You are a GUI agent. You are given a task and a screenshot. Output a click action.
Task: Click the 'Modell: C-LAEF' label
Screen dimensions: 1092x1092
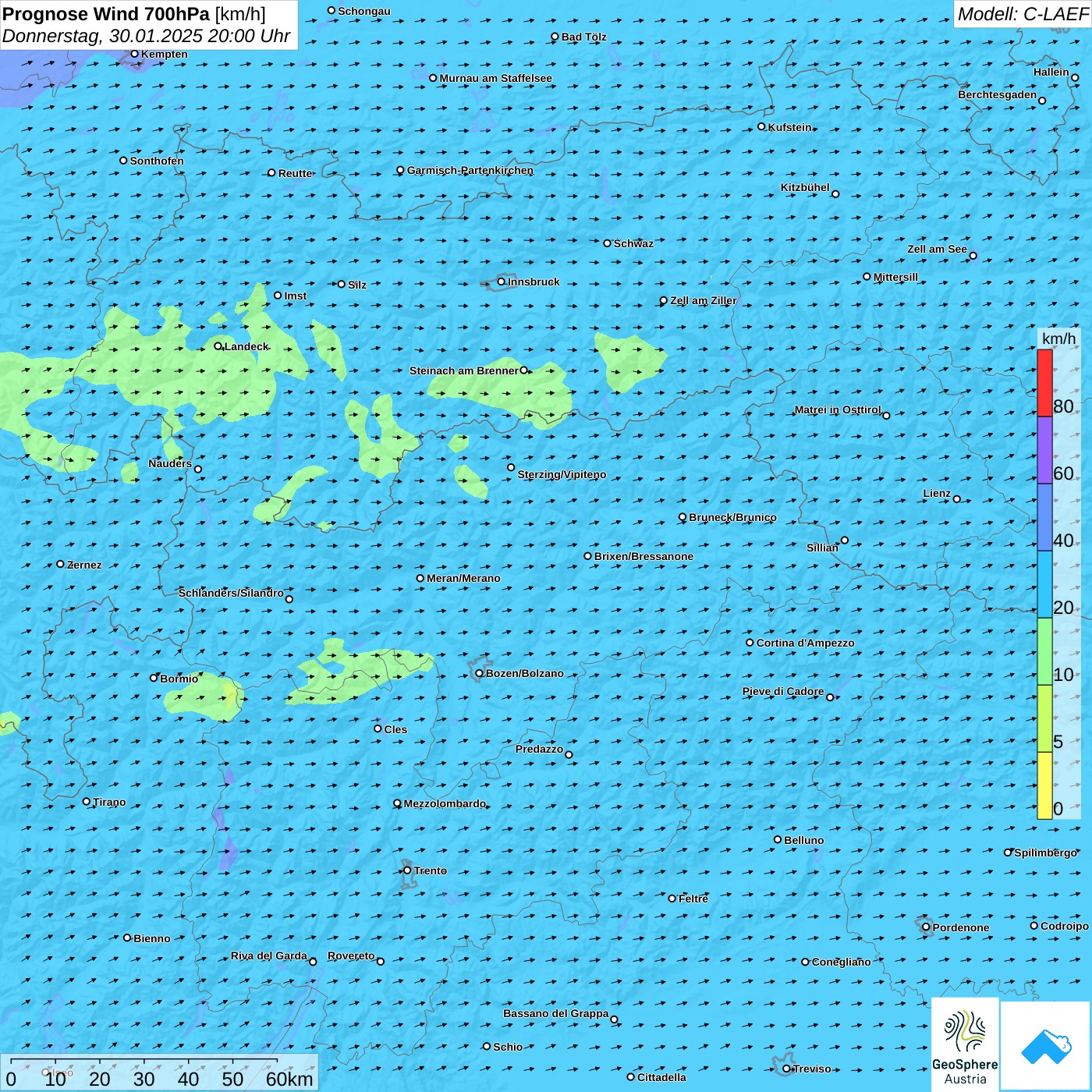pyautogui.click(x=1023, y=14)
